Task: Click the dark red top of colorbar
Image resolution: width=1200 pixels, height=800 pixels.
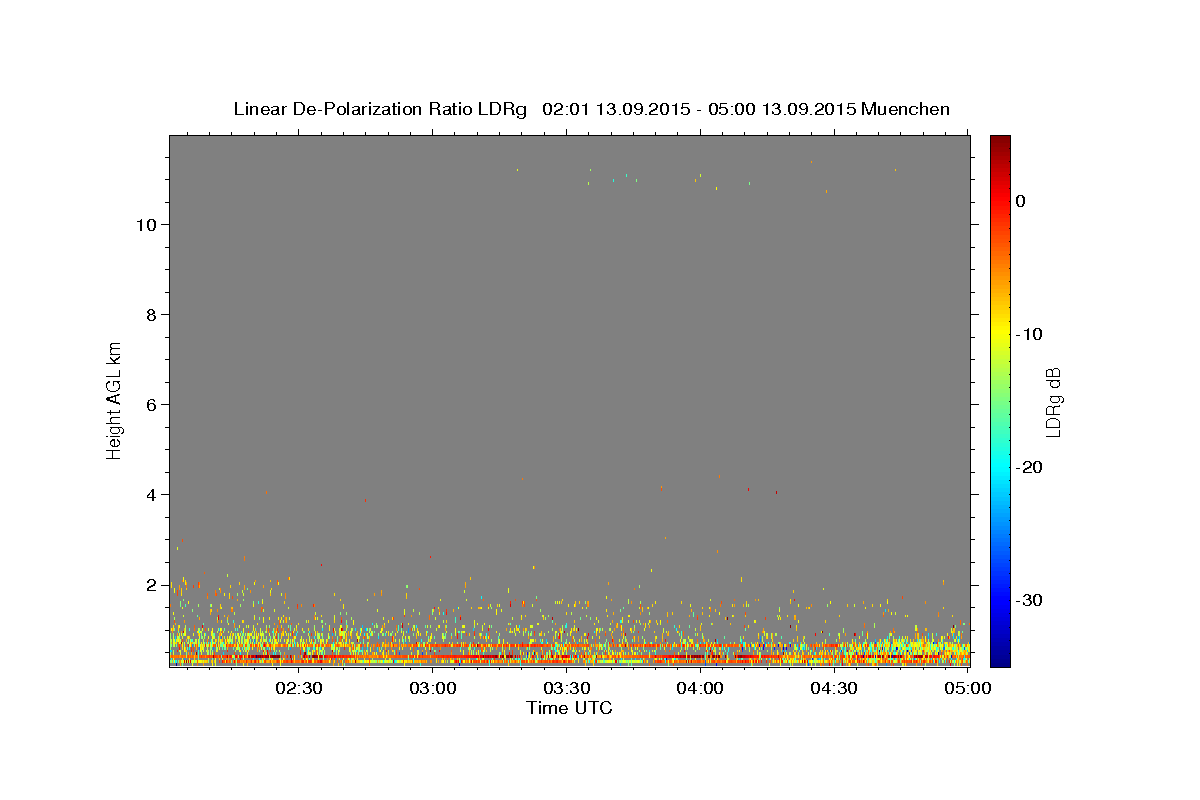Action: point(1000,142)
